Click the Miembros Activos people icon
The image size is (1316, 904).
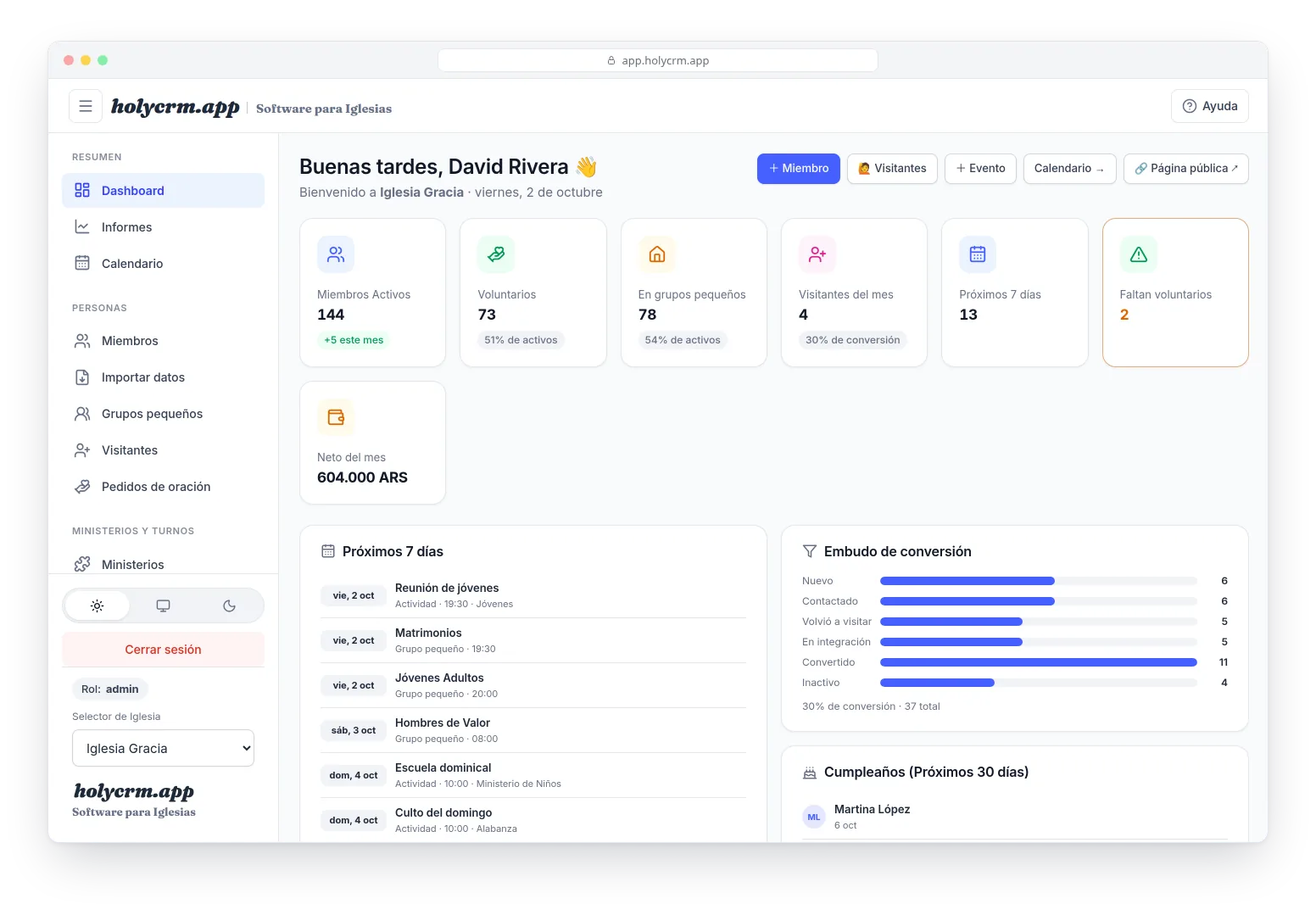tap(336, 254)
